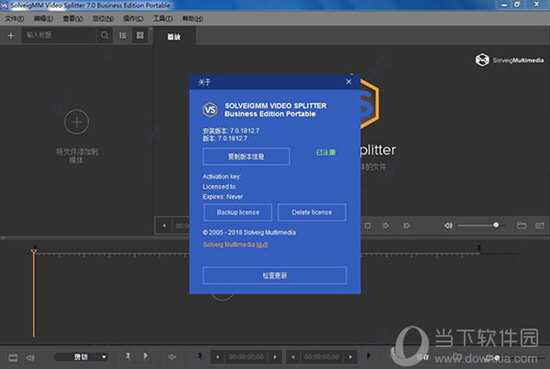Open the 工具(T) menu
This screenshot has height=369, width=550.
coord(163,19)
